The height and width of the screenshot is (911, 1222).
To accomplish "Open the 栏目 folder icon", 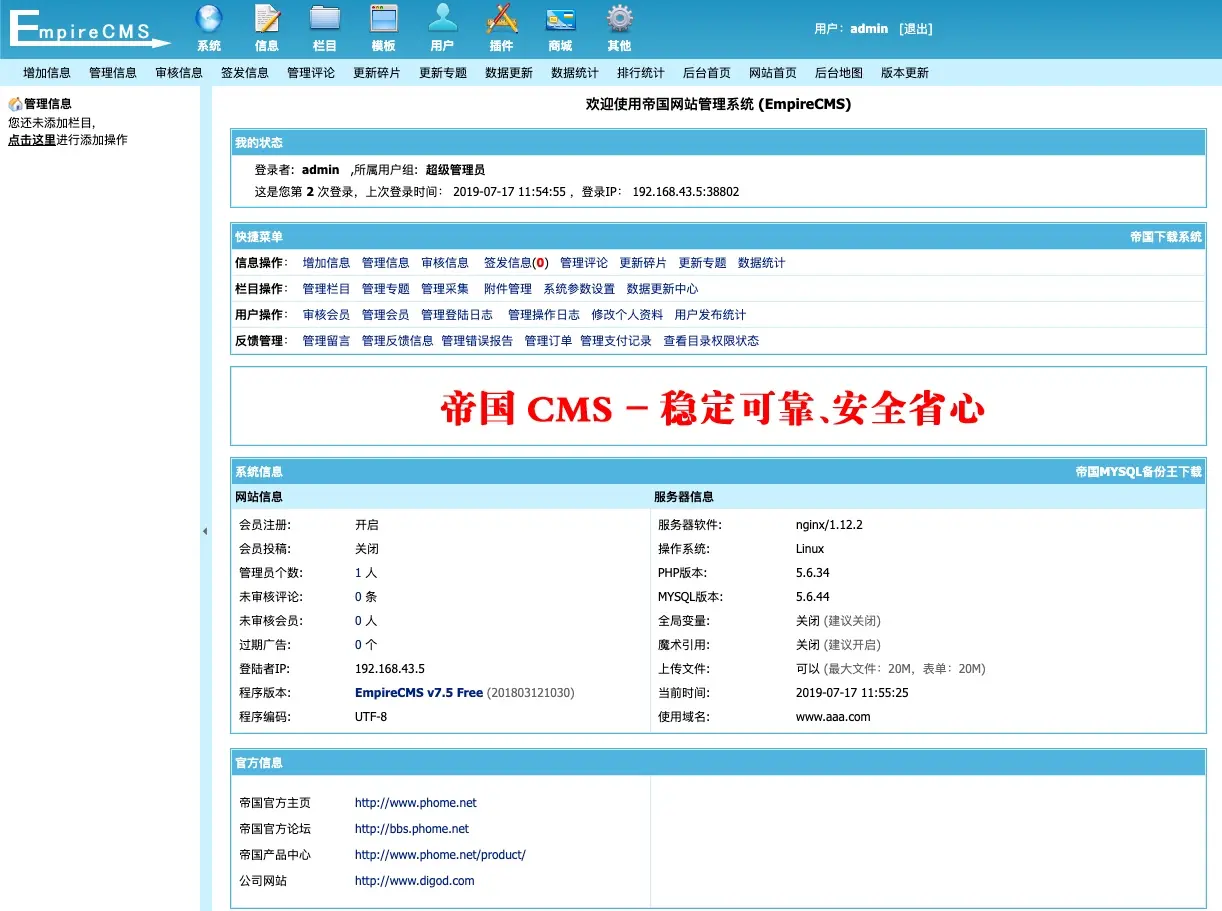I will point(325,27).
